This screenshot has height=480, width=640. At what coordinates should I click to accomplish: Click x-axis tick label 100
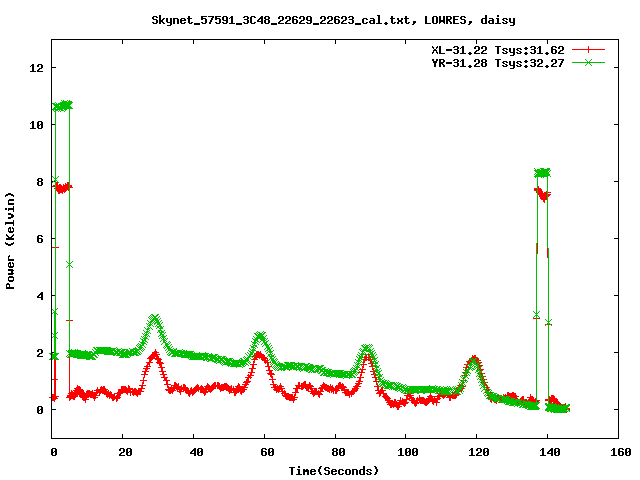[408, 452]
